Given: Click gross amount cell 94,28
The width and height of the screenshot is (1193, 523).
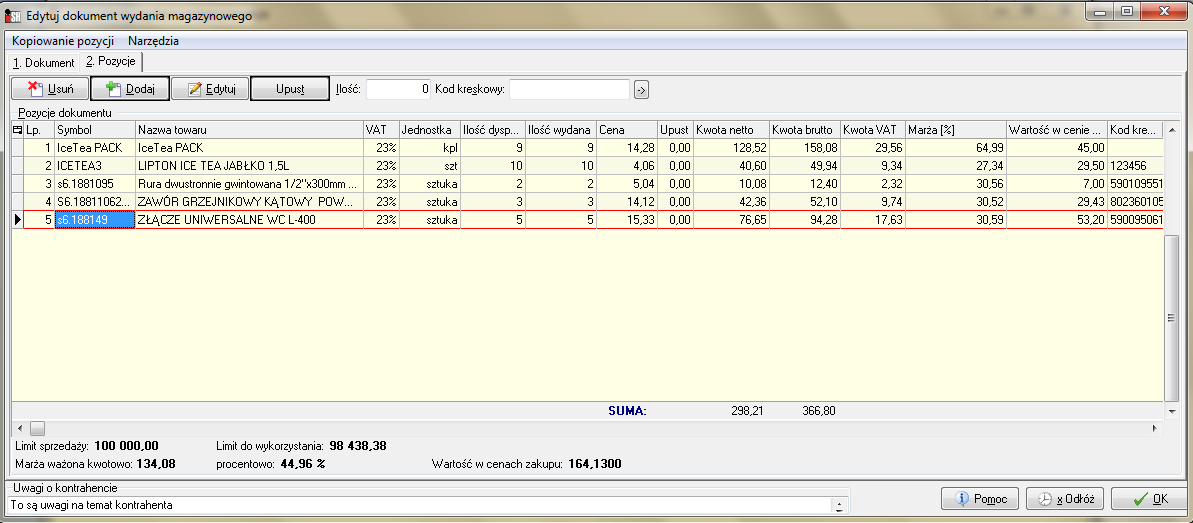Looking at the screenshot, I should (805, 220).
